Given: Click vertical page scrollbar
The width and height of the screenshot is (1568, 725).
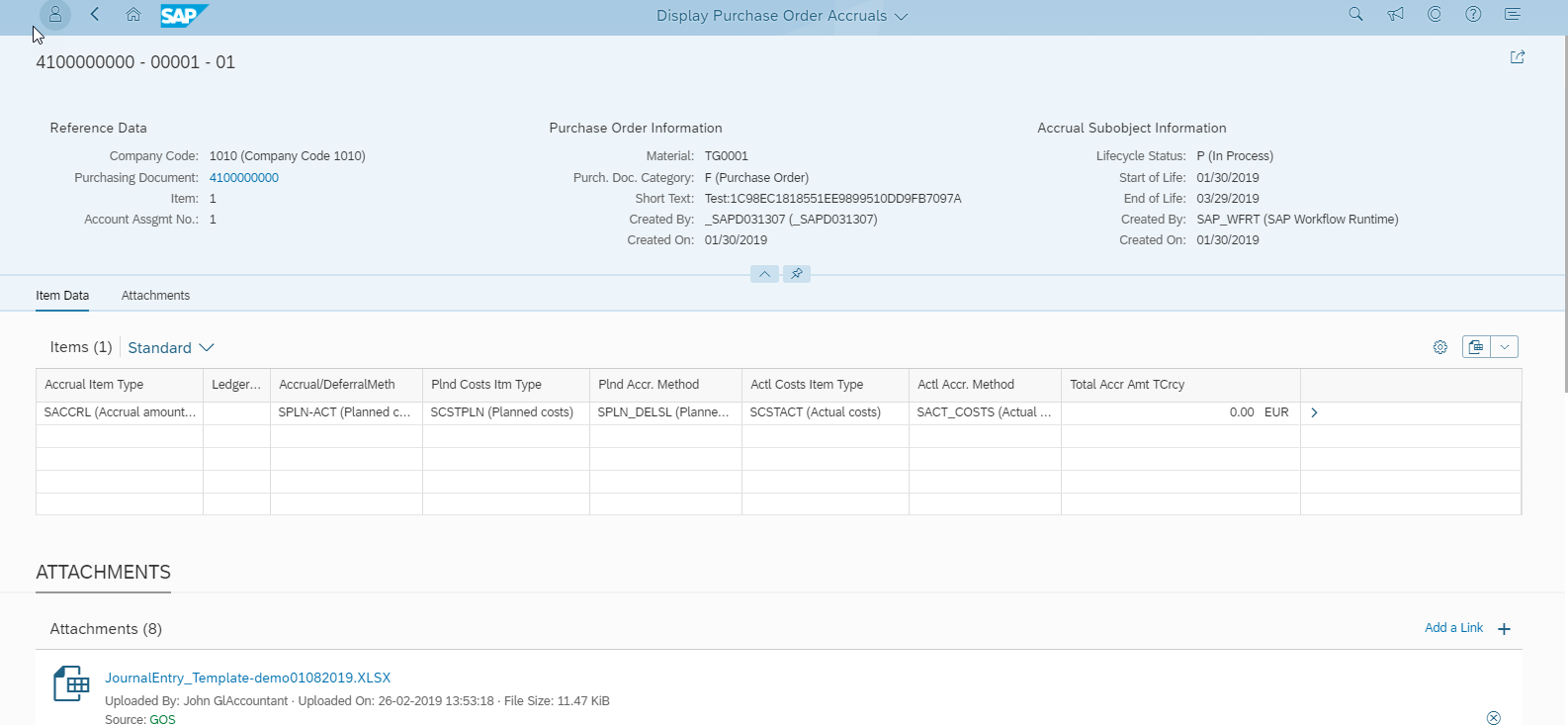Looking at the screenshot, I should [x=1564, y=213].
